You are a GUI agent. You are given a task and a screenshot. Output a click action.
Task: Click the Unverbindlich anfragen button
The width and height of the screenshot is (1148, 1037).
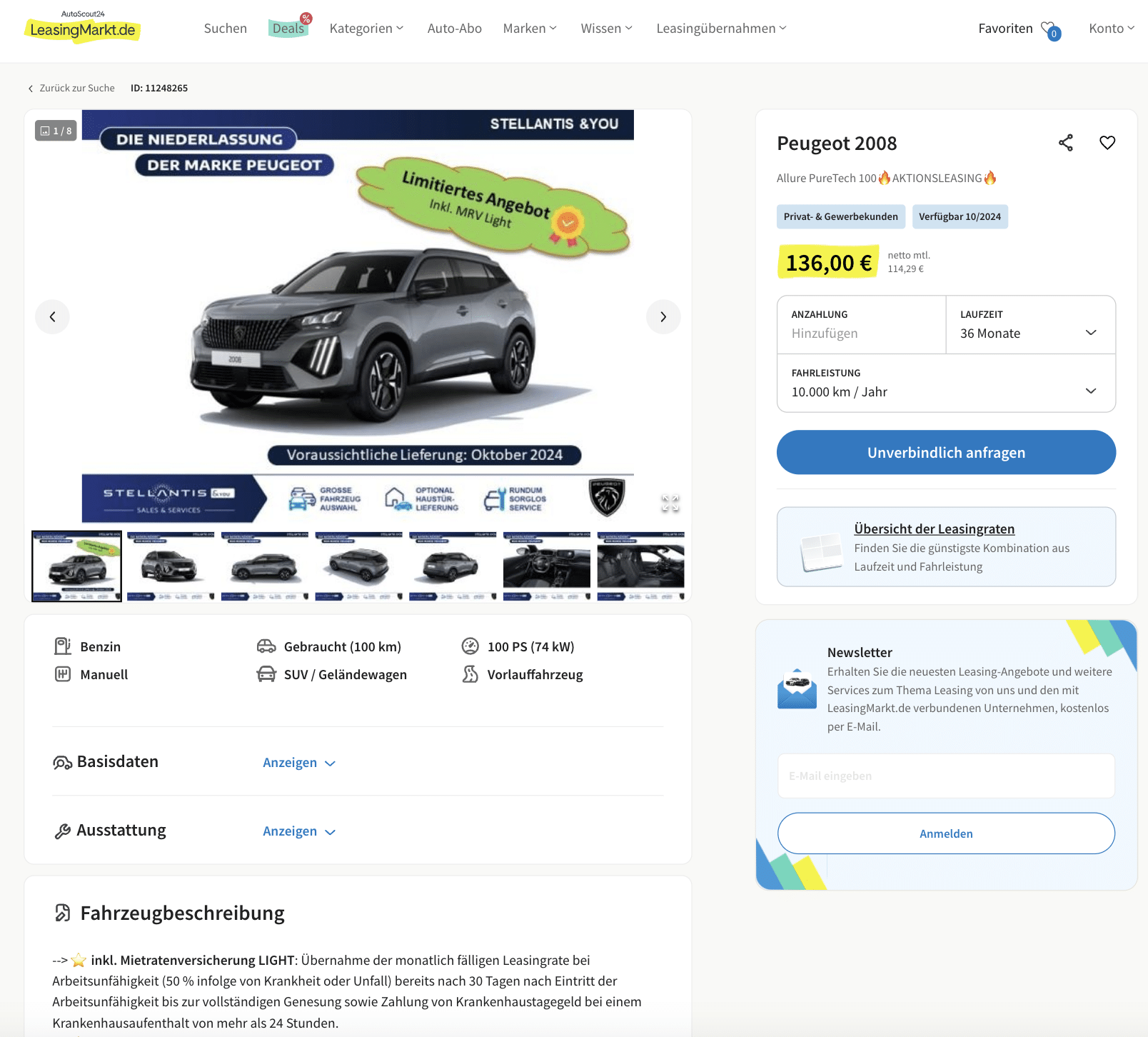point(946,452)
